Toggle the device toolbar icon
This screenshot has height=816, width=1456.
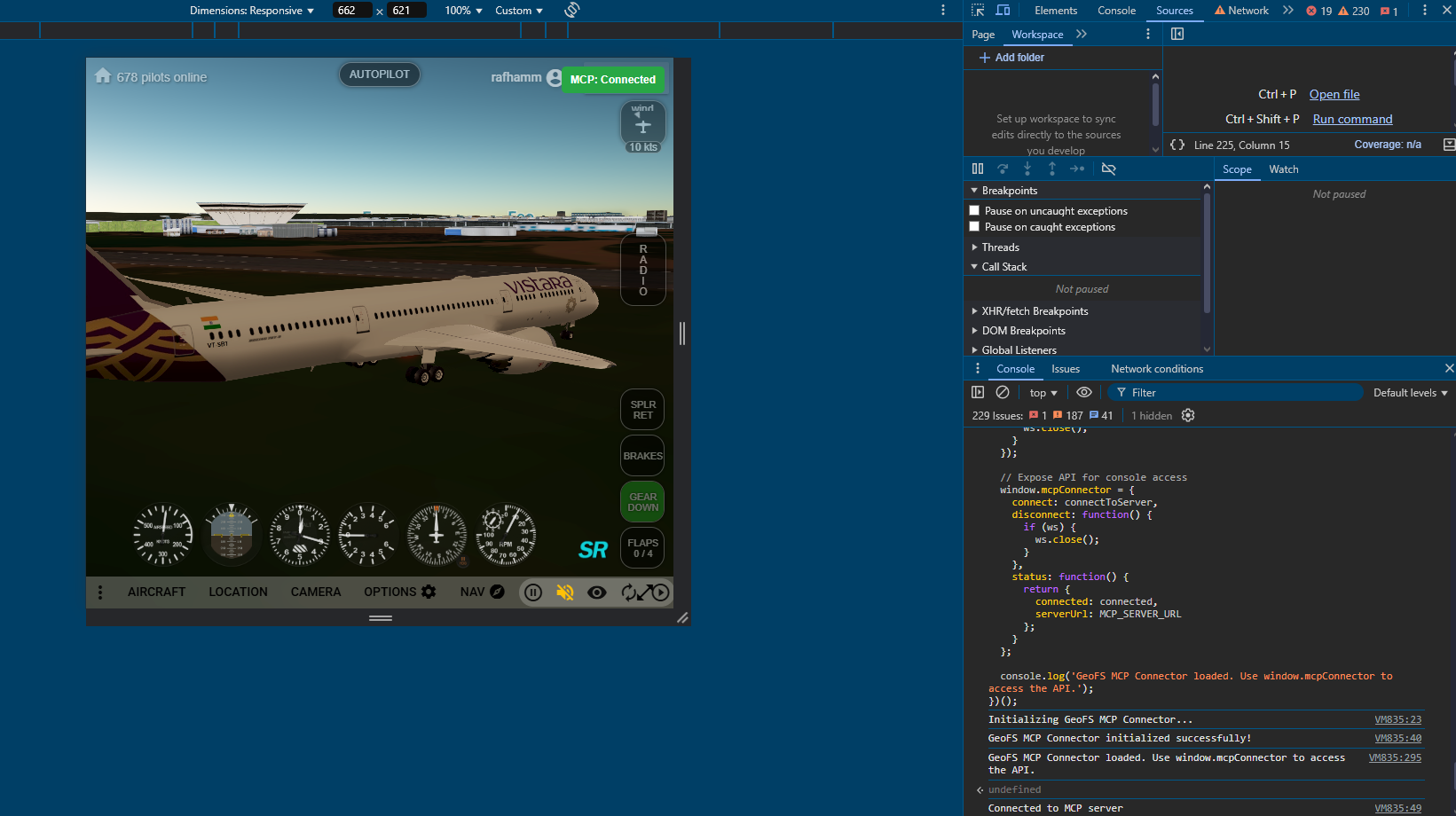pyautogui.click(x=1003, y=11)
